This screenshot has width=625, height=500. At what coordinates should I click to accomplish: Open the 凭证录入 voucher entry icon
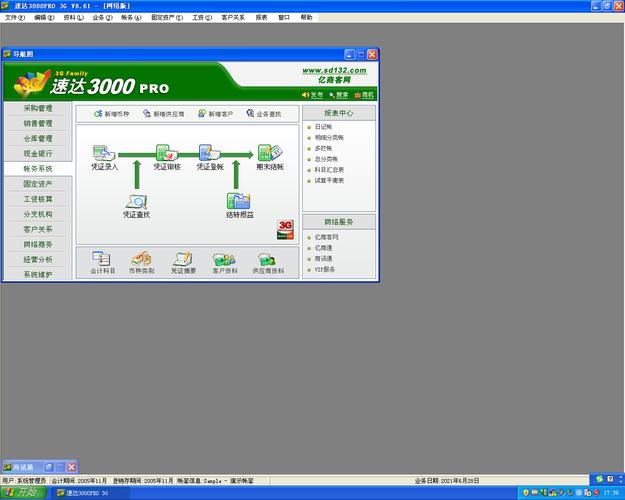[x=104, y=157]
